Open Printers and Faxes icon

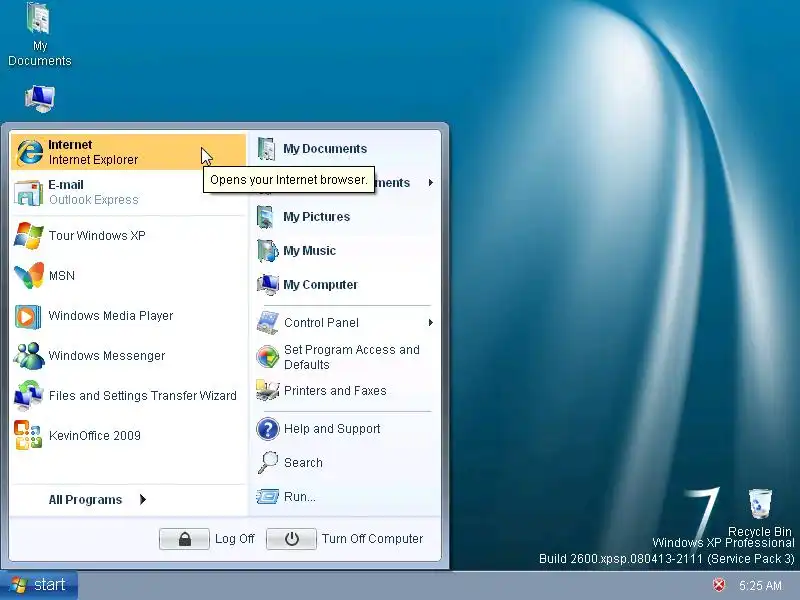[268, 390]
